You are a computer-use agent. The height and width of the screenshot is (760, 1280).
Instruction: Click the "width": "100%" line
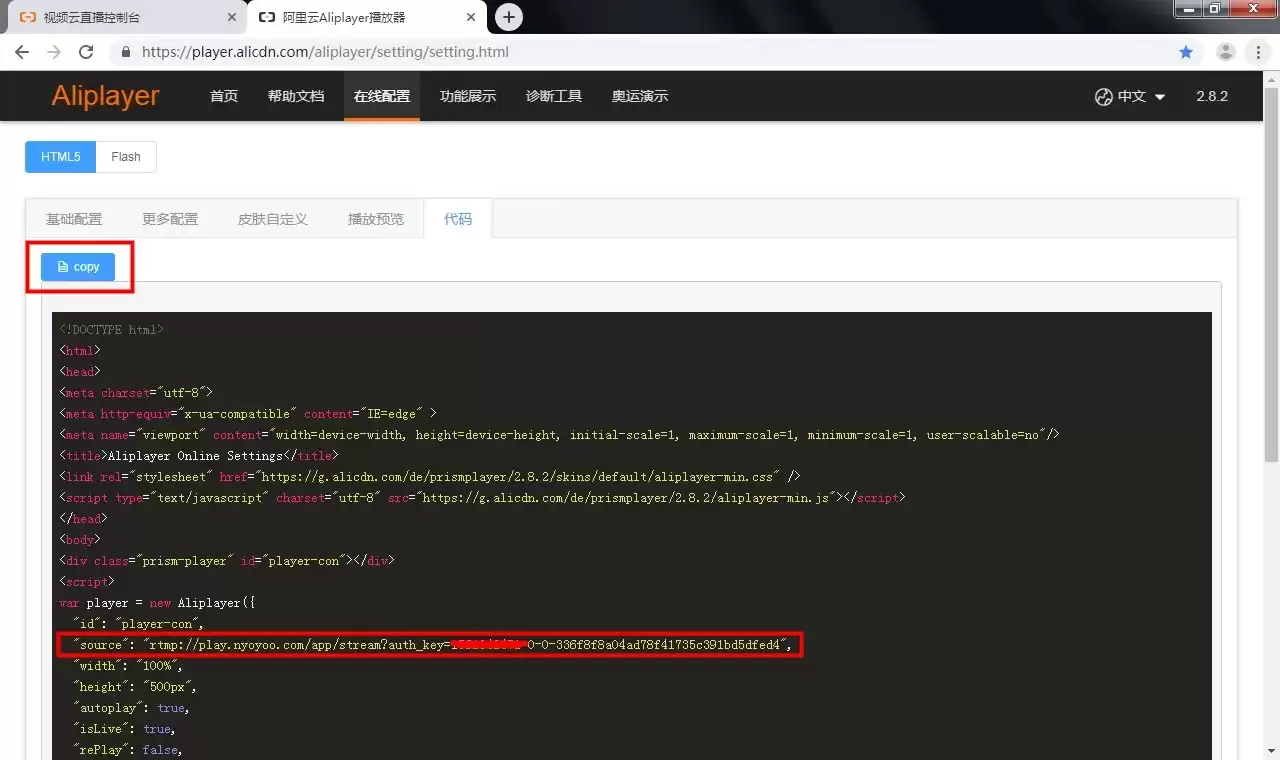pyautogui.click(x=127, y=666)
